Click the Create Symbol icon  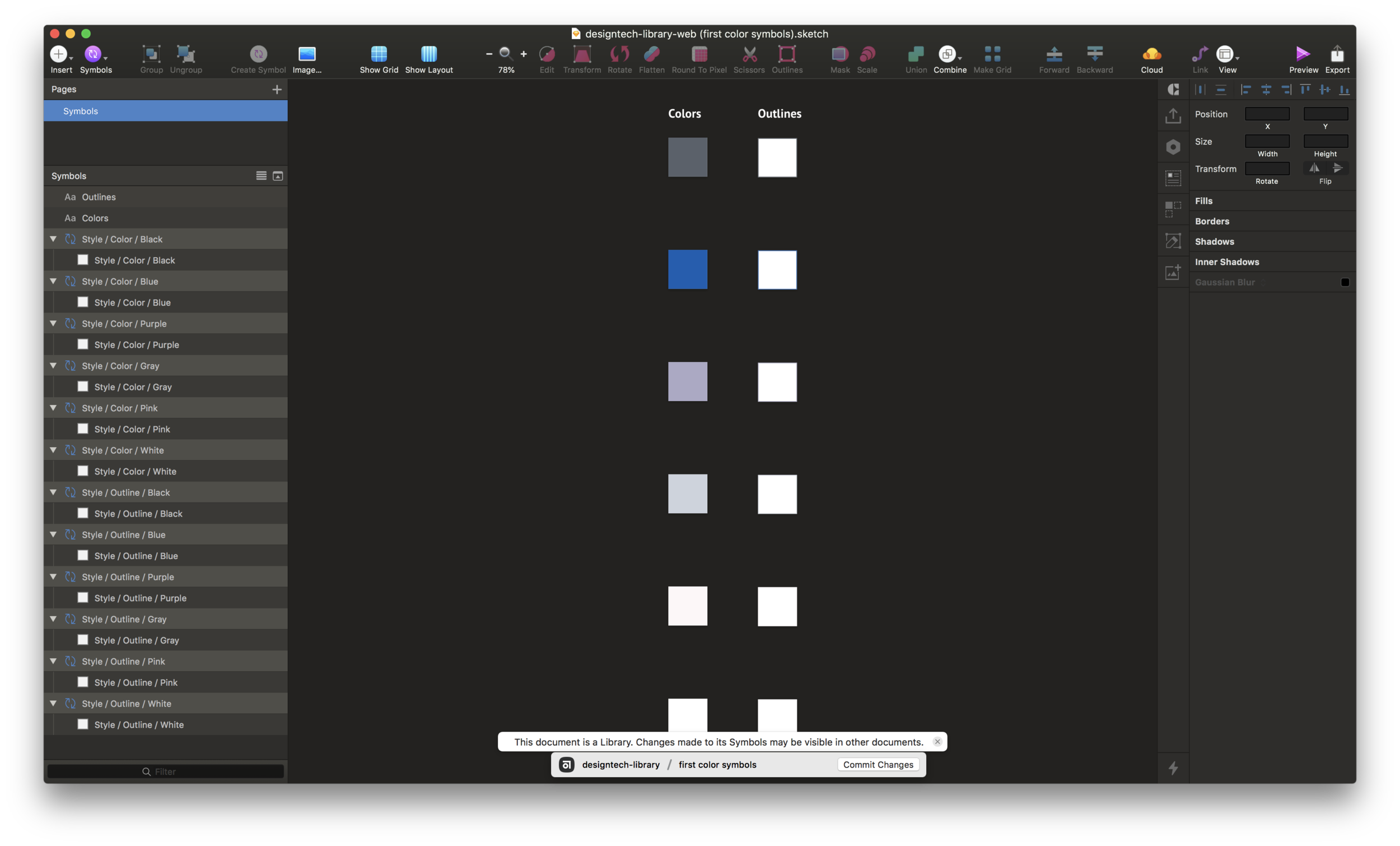coord(258,54)
